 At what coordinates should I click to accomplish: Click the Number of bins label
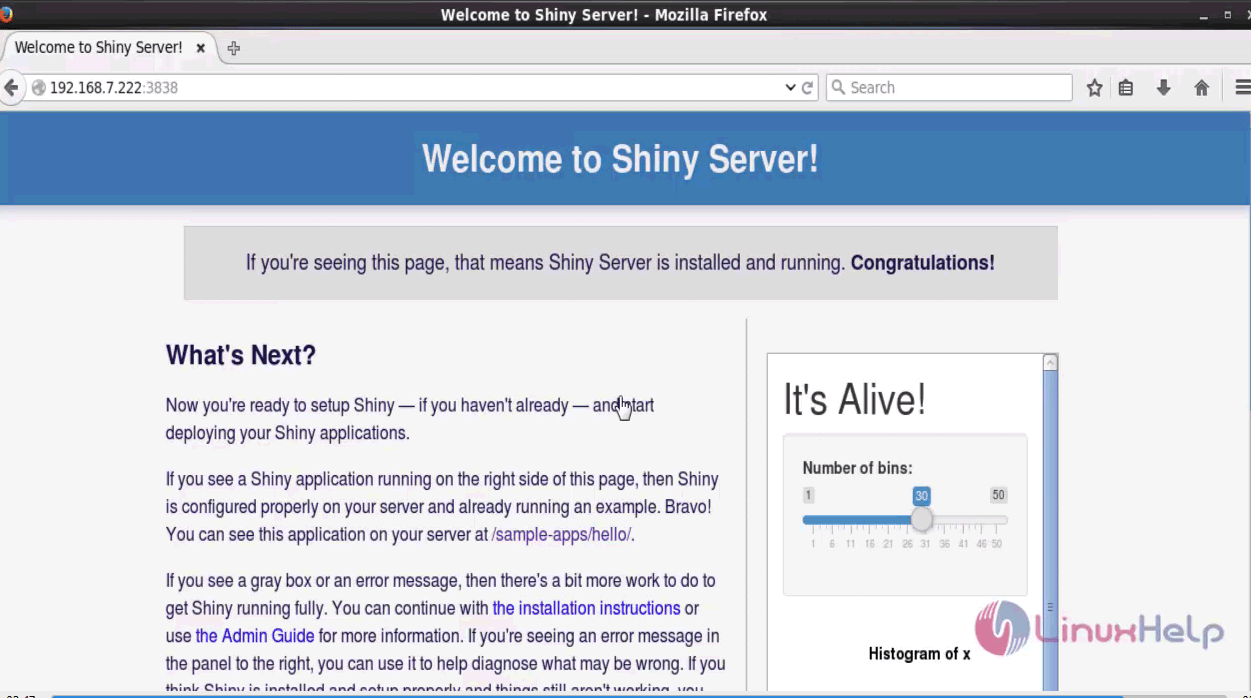coord(857,468)
